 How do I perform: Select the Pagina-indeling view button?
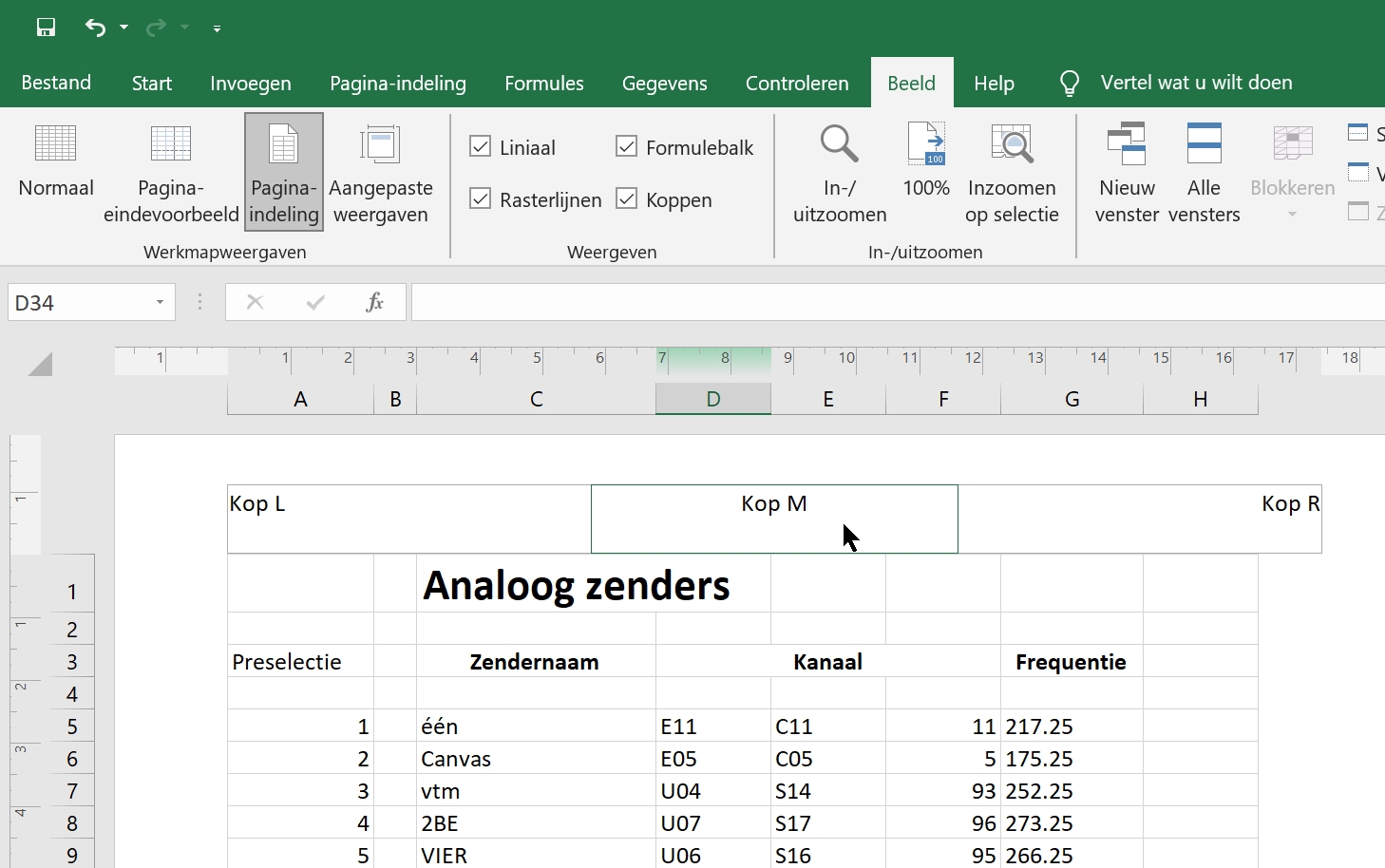point(284,171)
